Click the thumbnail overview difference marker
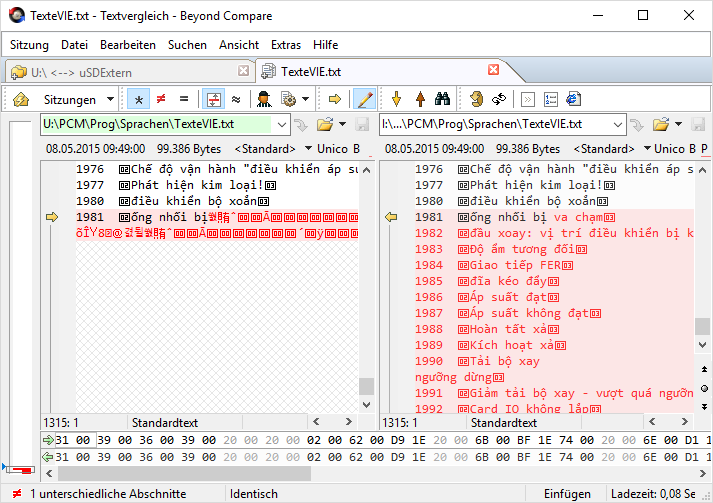This screenshot has height=503, width=713. [x=22, y=470]
